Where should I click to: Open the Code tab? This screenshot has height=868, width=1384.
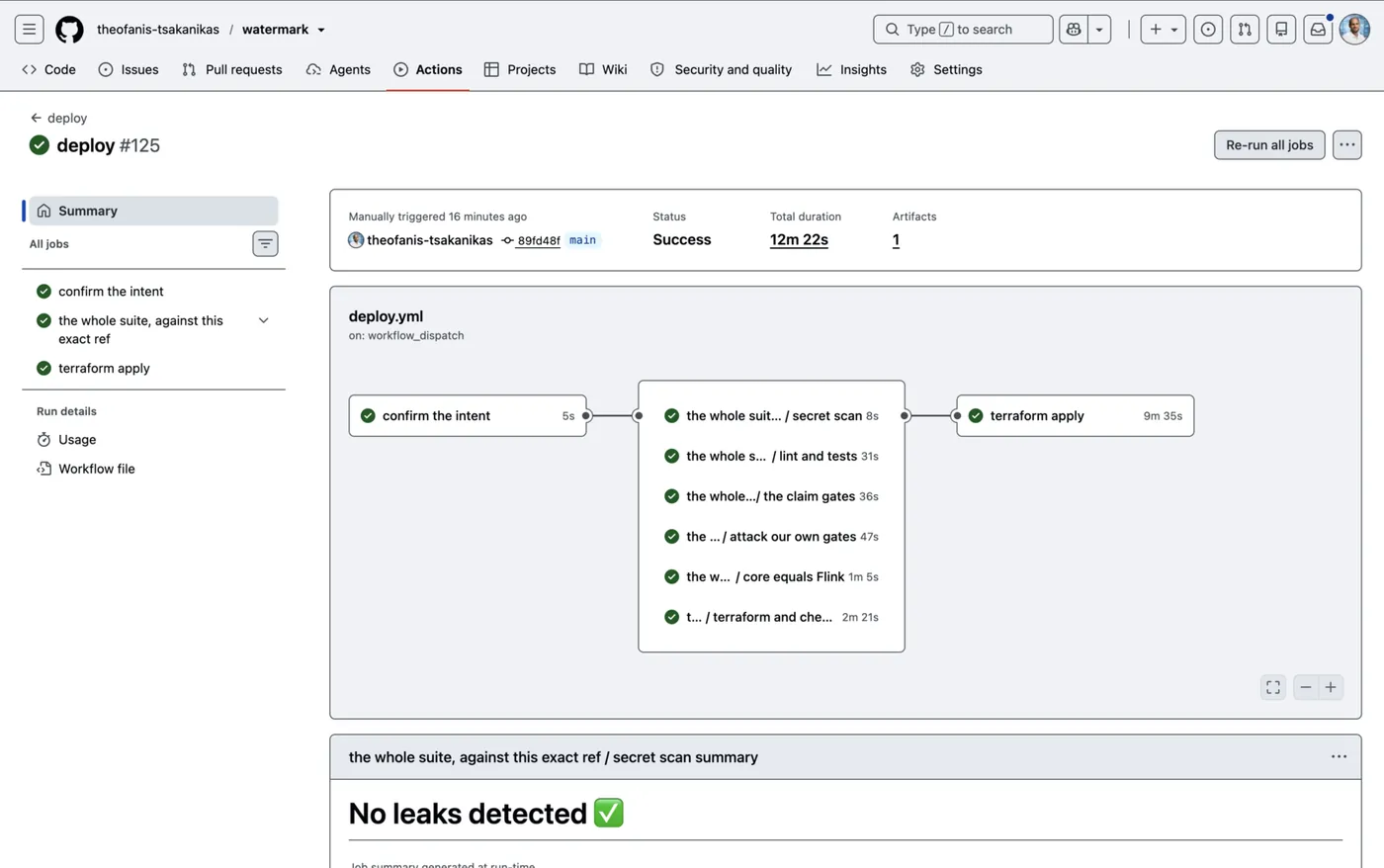pos(48,69)
